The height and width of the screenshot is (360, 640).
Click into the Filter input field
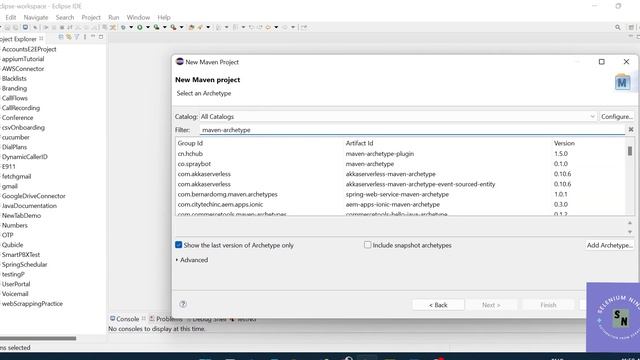click(412, 130)
